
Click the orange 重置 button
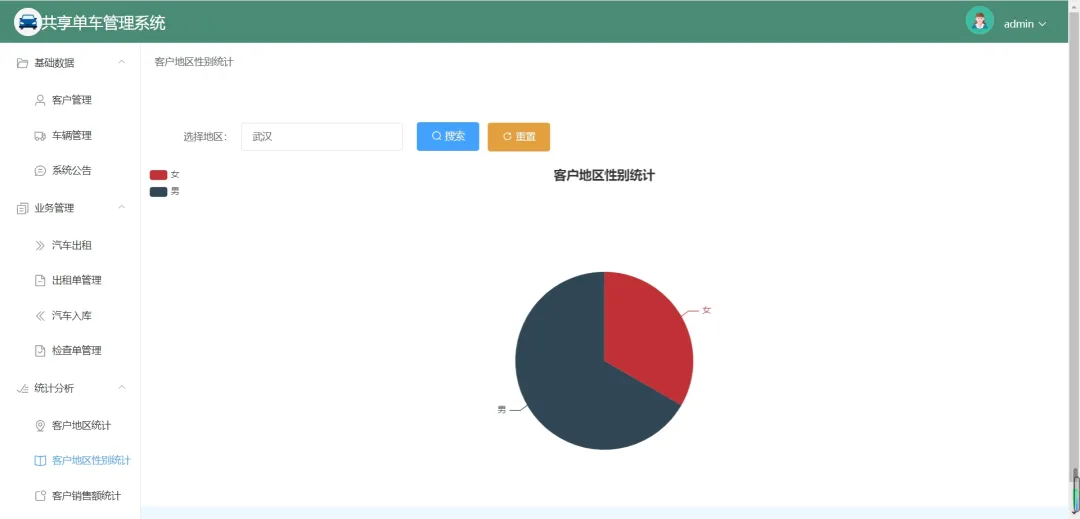[x=519, y=136]
